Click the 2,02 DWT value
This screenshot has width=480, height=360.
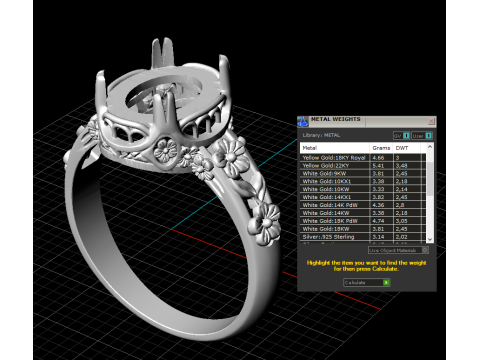pyautogui.click(x=401, y=237)
